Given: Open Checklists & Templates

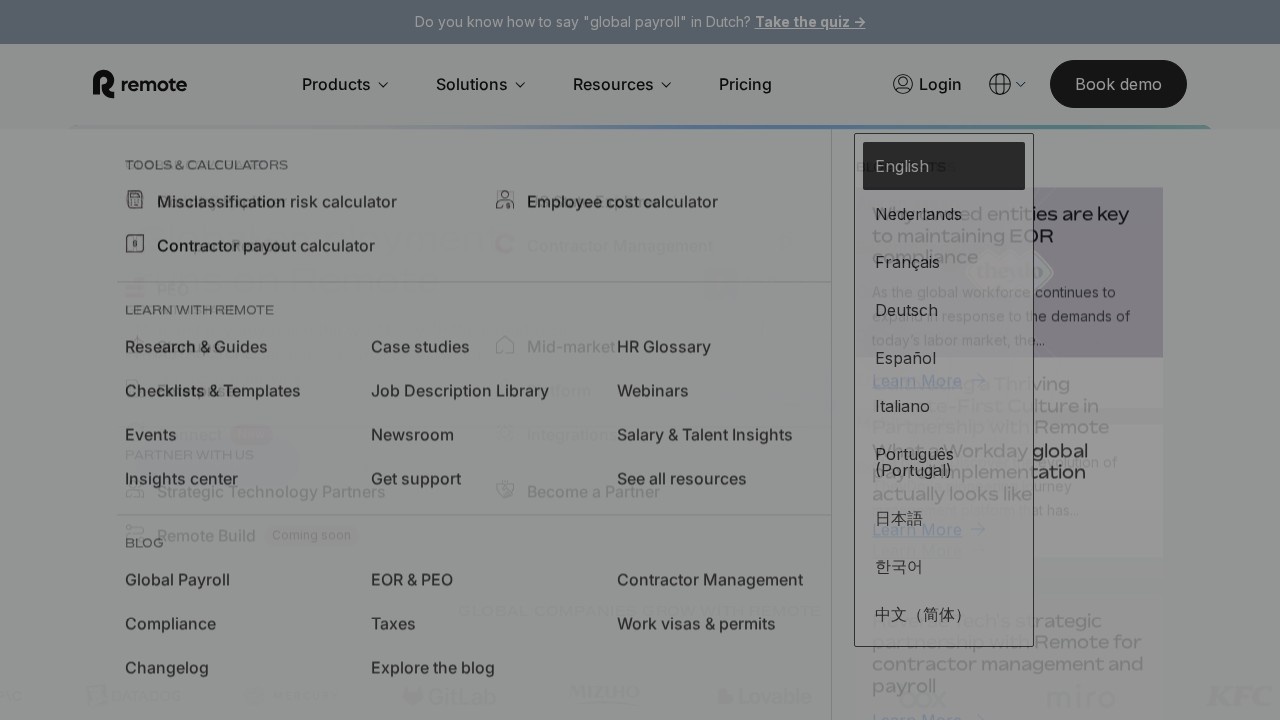Looking at the screenshot, I should point(213,390).
